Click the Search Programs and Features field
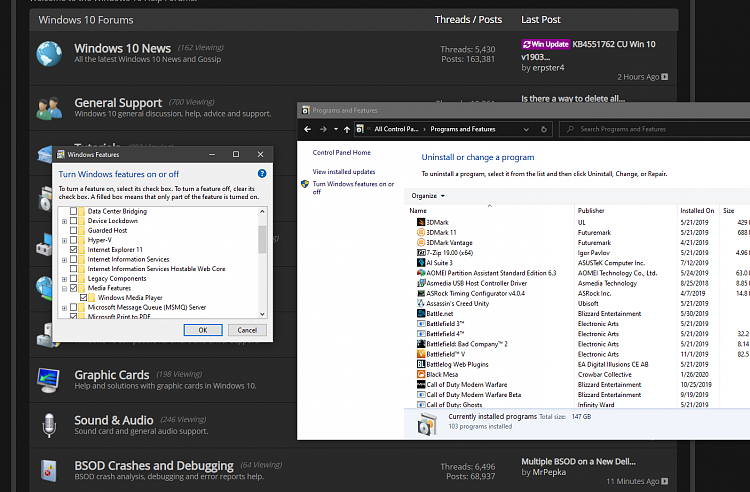The width and height of the screenshot is (750, 492). tap(655, 129)
